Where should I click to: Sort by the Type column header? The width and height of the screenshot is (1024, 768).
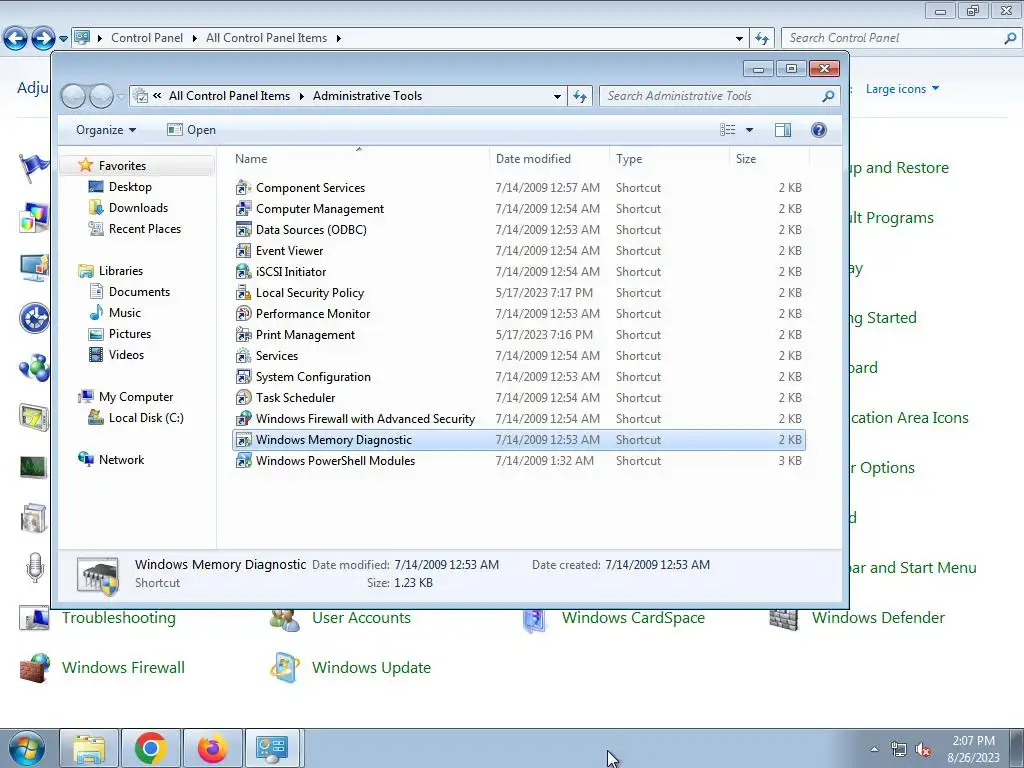669,159
